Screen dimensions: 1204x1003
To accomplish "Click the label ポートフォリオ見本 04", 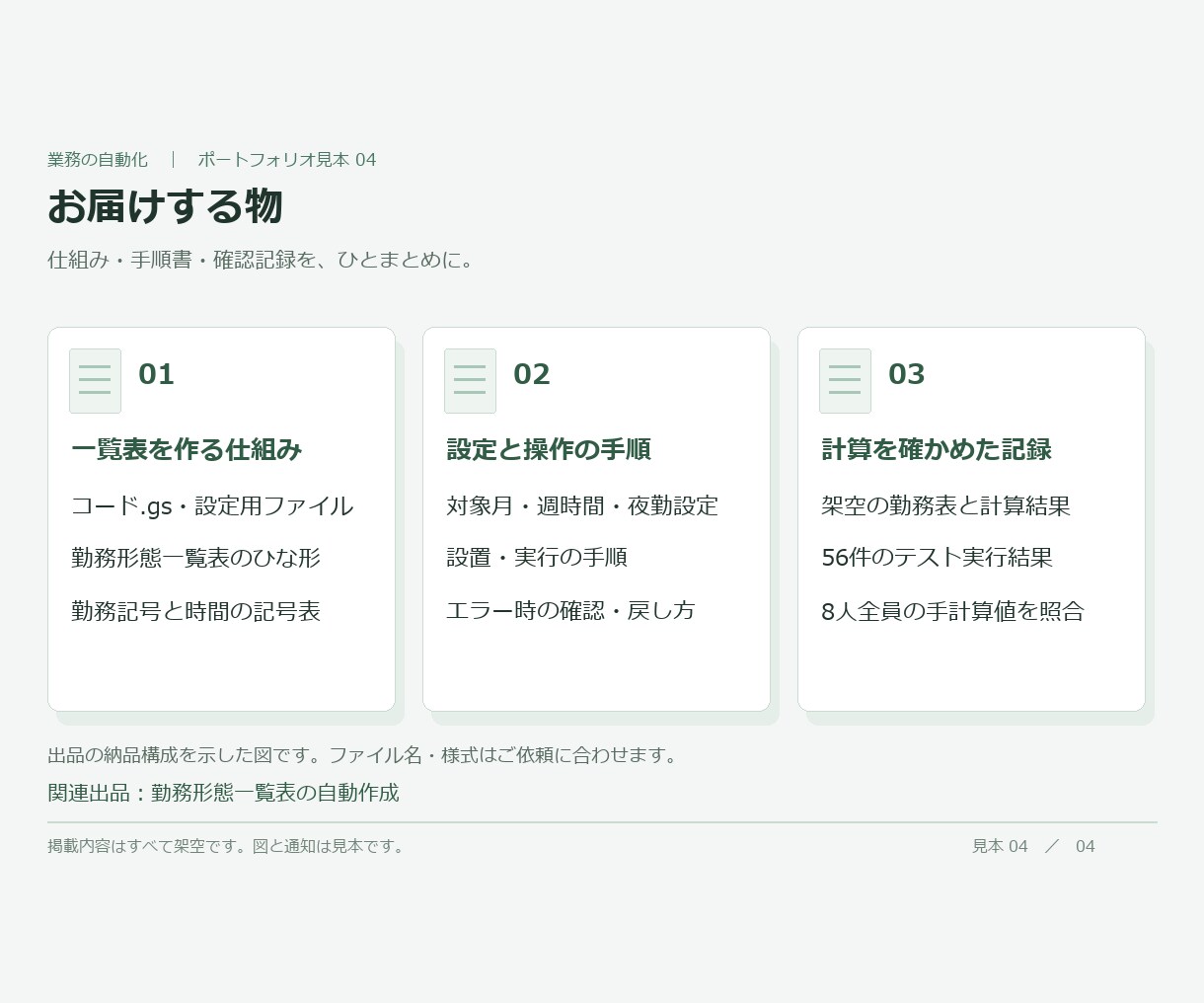I will tap(286, 160).
